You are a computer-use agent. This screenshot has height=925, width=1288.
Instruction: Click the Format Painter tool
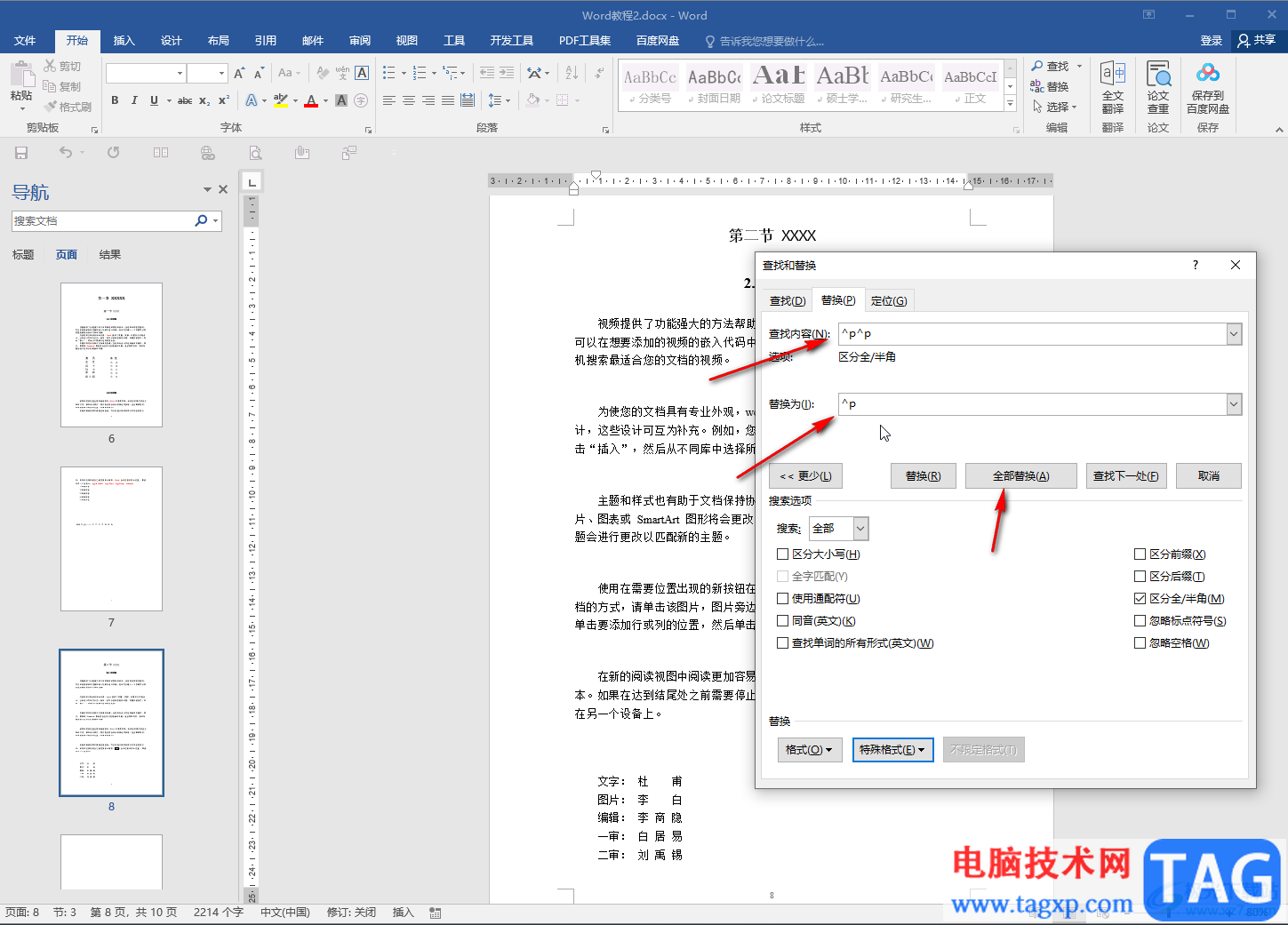tap(68, 107)
